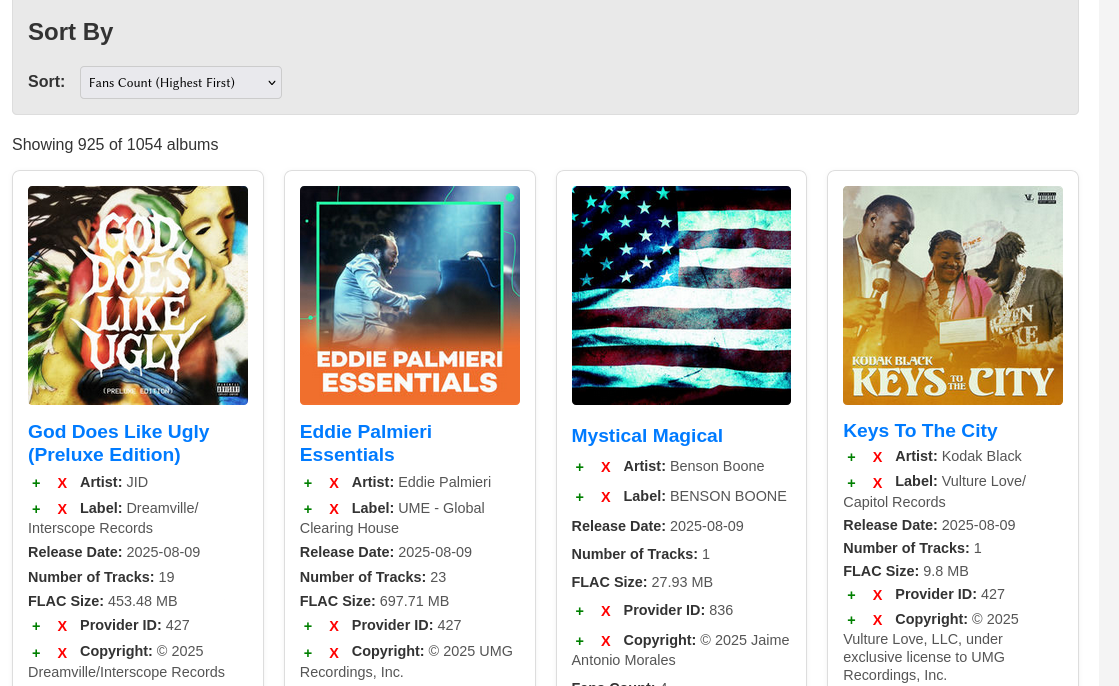Click plus beside Copyright 2025 Vulture Love, LLC

tap(851, 620)
